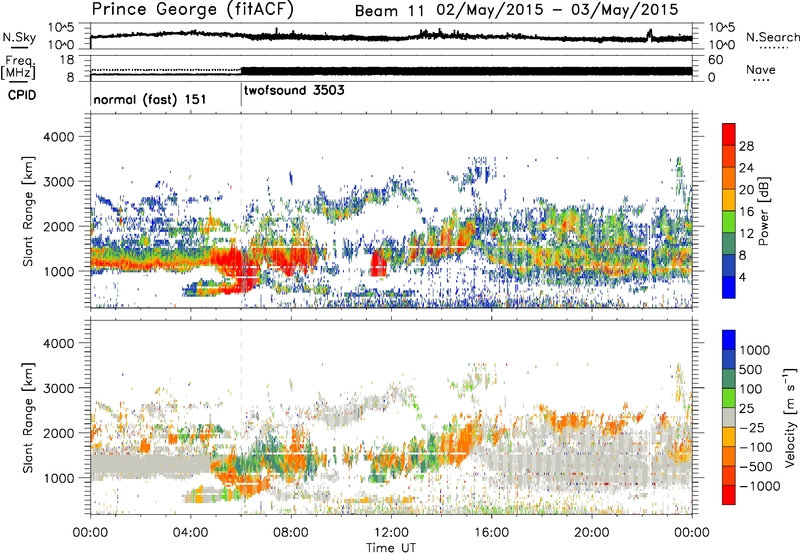Viewport: 800px width, 554px height.
Task: Click the '16' power colorbar tick
Action: (x=746, y=212)
